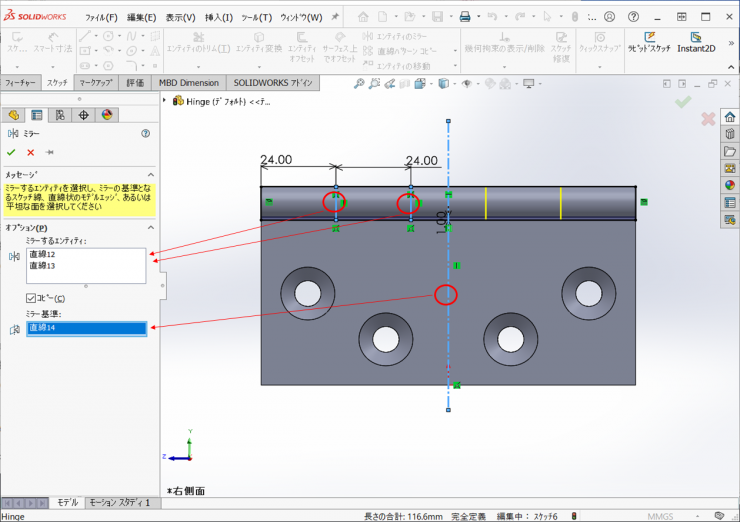This screenshot has height=522, width=740.
Task: Click the print icon in the top toolbar
Action: coord(464,17)
